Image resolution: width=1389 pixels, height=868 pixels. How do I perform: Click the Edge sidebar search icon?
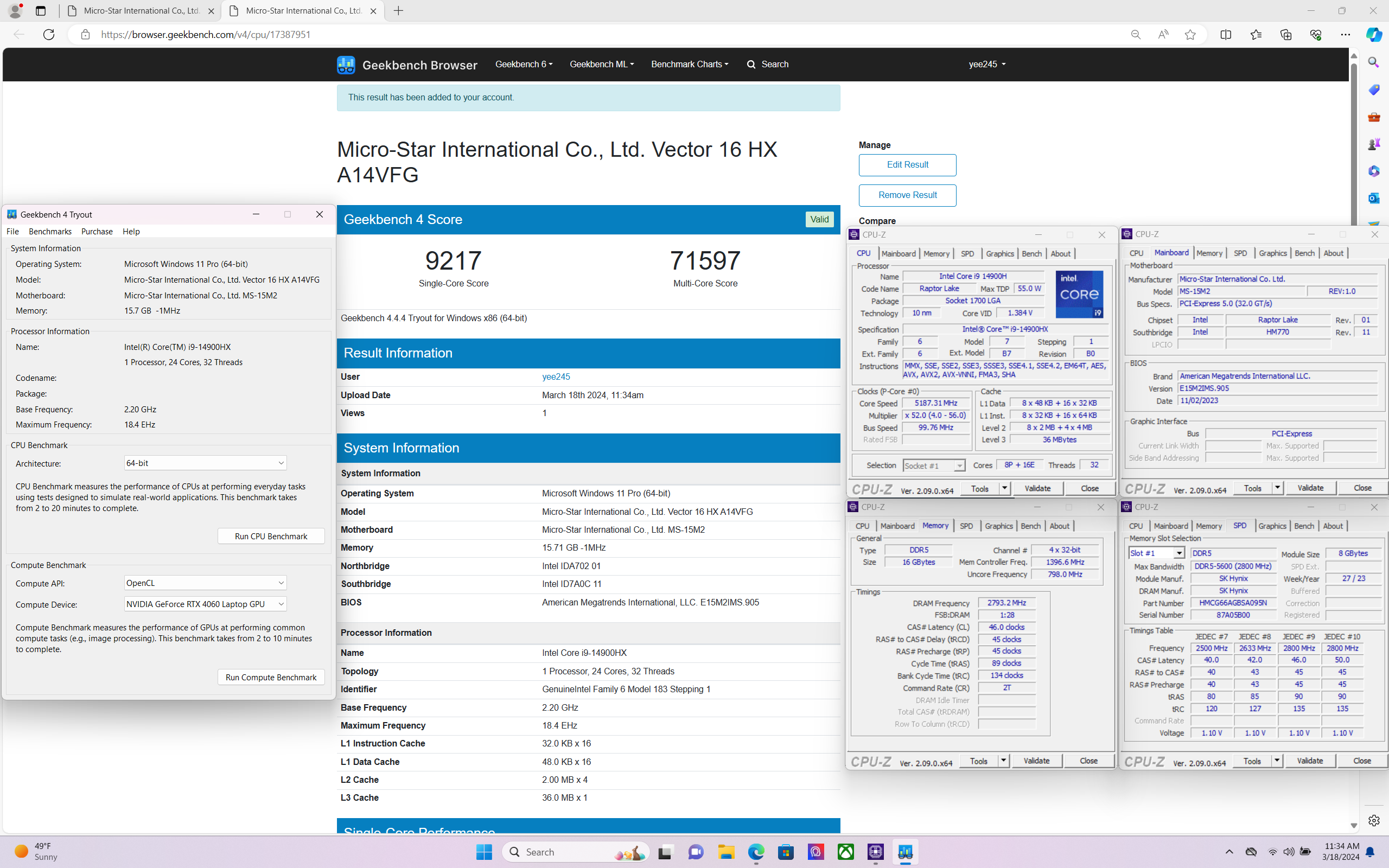[x=1373, y=62]
